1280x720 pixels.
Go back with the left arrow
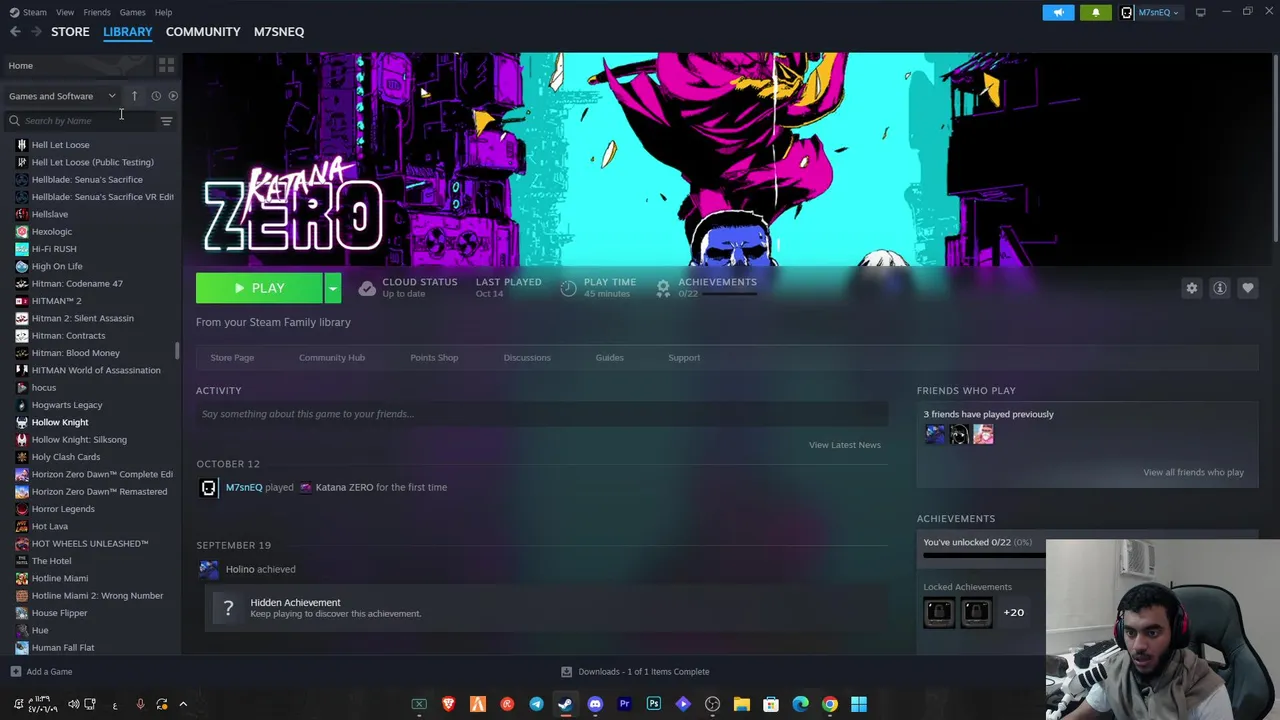(x=15, y=32)
